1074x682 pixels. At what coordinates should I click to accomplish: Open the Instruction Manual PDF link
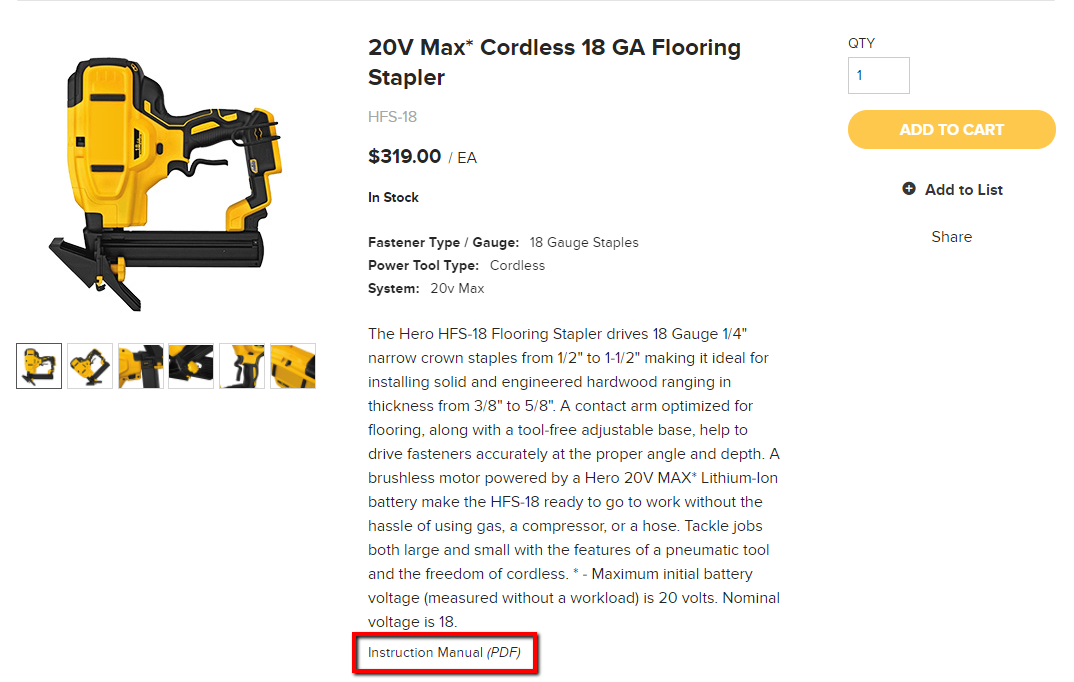[x=444, y=653]
